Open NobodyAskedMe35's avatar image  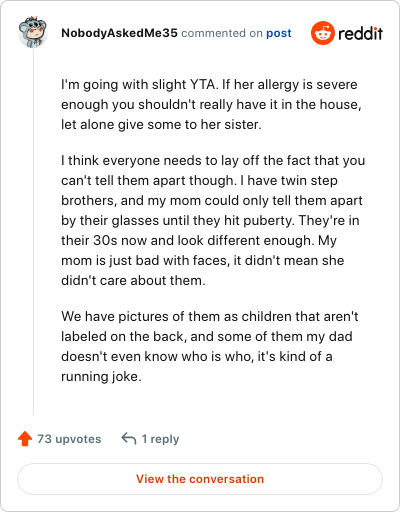point(33,32)
